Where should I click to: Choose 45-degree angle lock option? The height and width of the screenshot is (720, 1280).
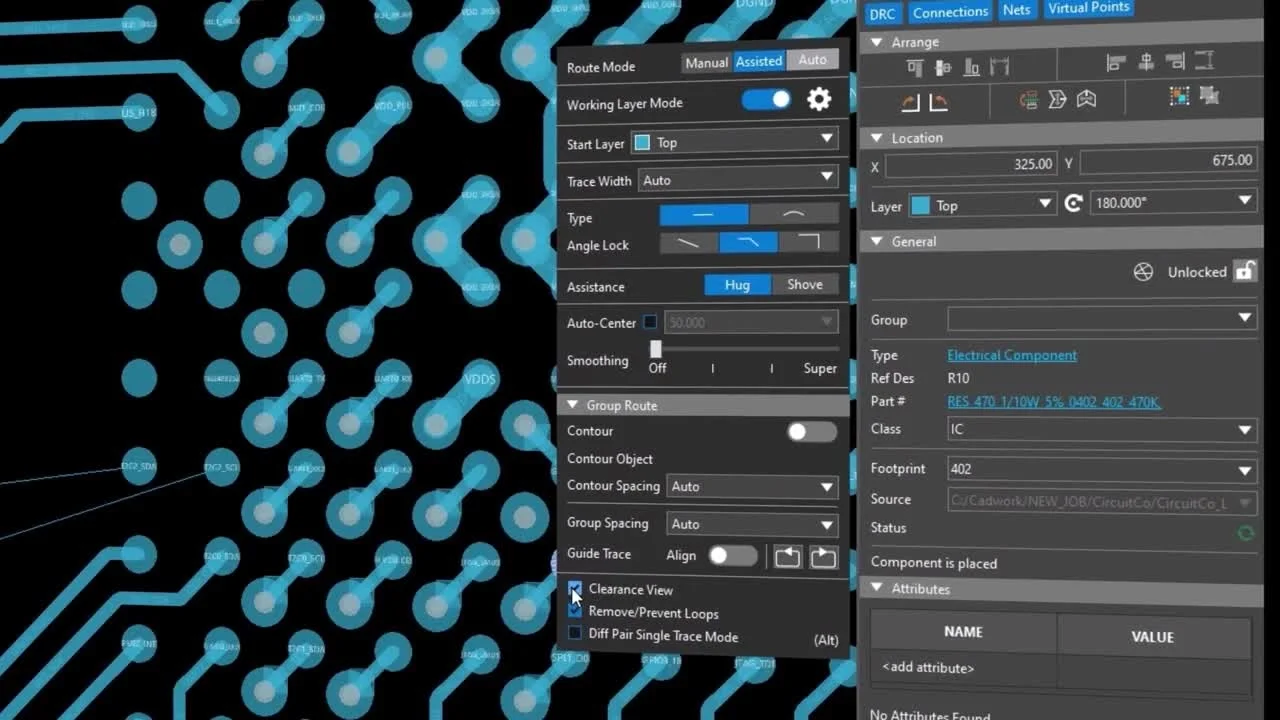tap(748, 242)
